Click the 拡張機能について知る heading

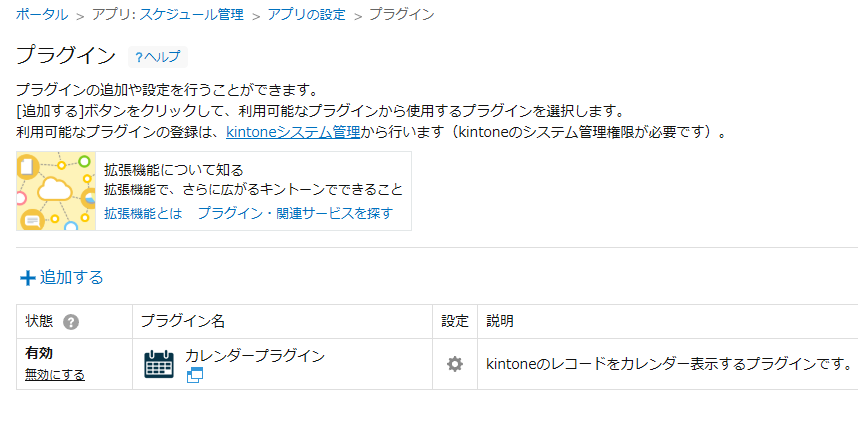point(173,170)
